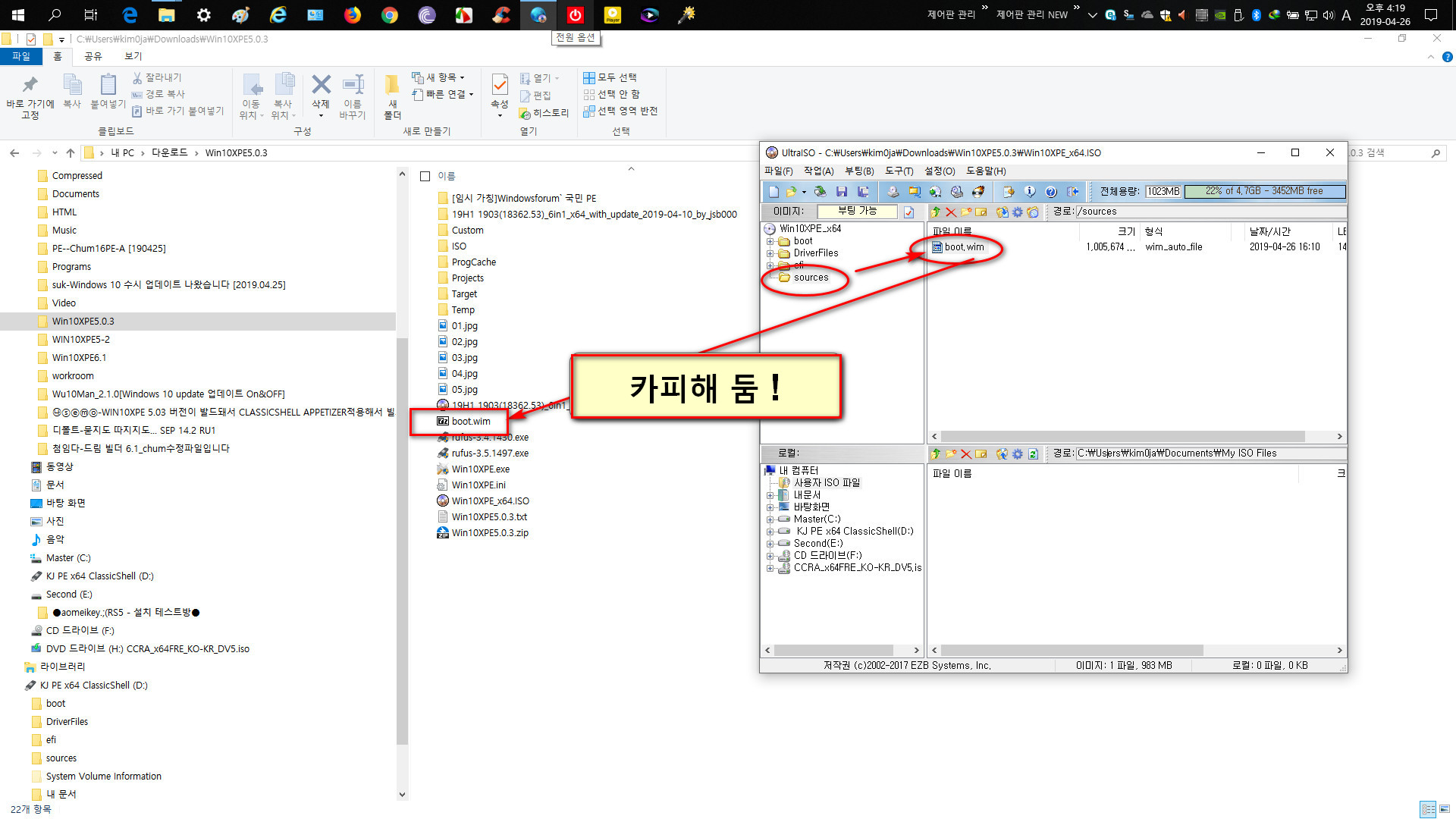Image resolution: width=1456 pixels, height=819 pixels.
Task: Click the Add Files icon in UltraISO toolbar
Action: 1009,191
